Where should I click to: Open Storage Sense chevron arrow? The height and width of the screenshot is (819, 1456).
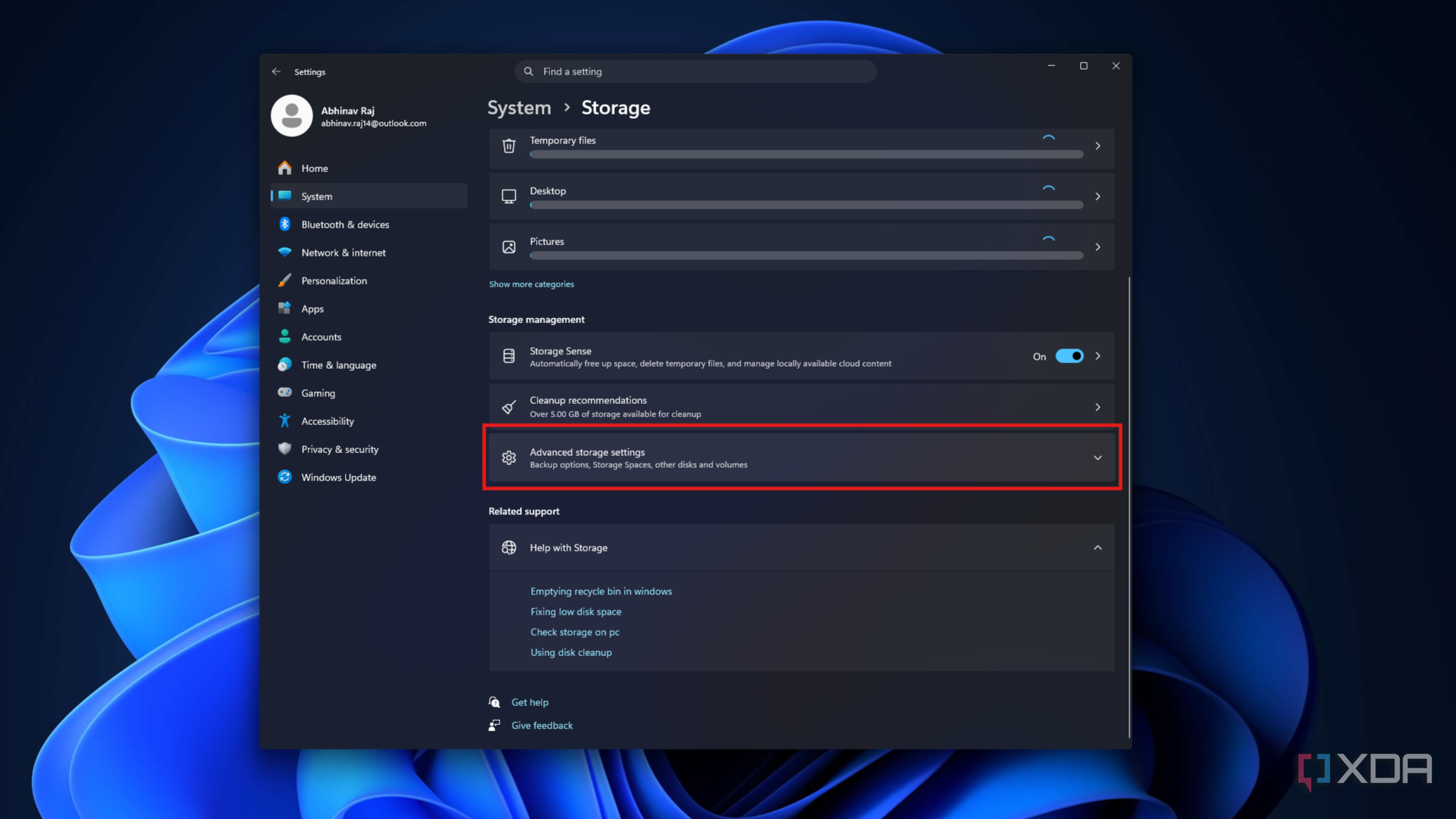(x=1098, y=356)
